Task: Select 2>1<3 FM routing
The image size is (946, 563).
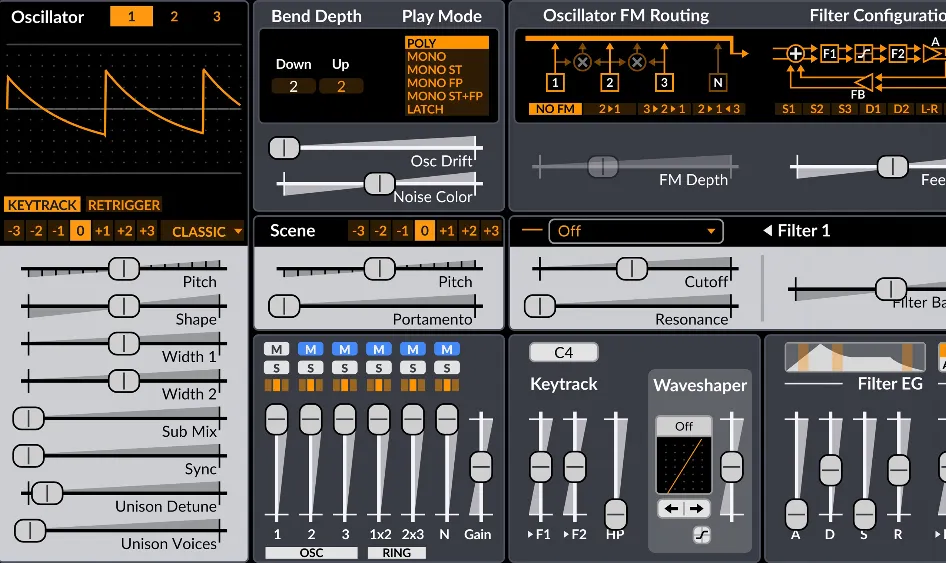Action: tap(719, 109)
